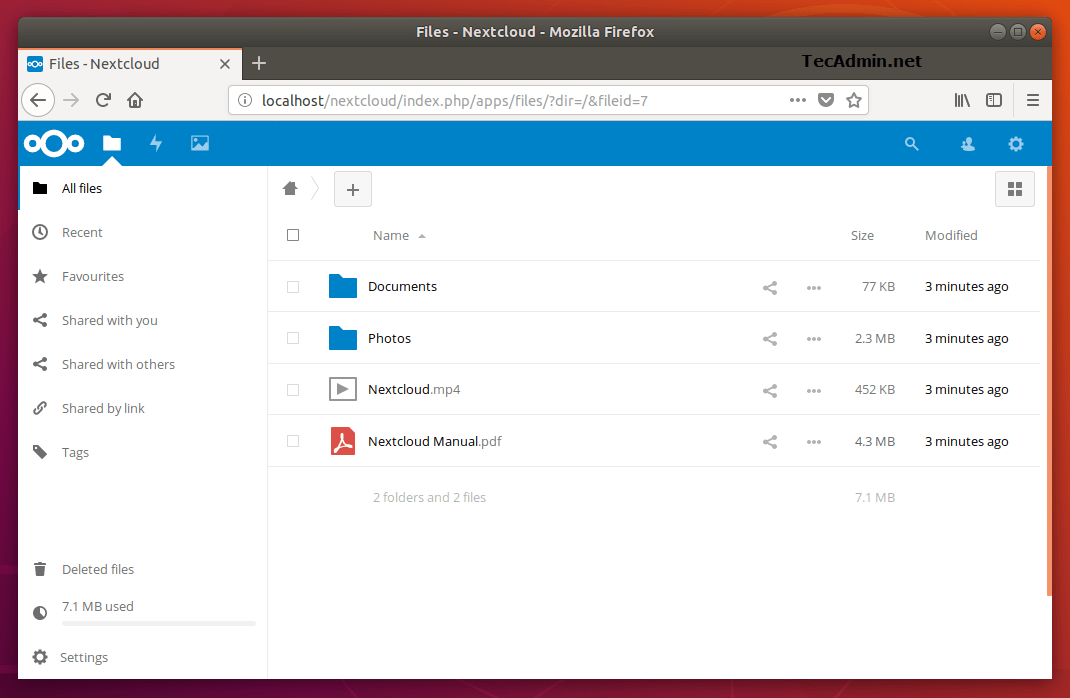Viewport: 1070px width, 698px height.
Task: Save page to Pocket
Action: tap(826, 100)
